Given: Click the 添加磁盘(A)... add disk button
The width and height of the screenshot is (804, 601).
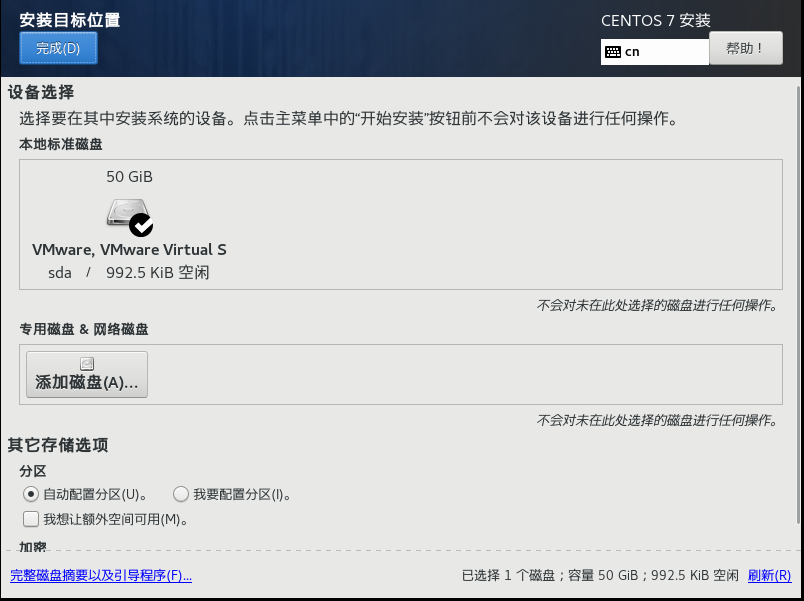Looking at the screenshot, I should pyautogui.click(x=87, y=374).
